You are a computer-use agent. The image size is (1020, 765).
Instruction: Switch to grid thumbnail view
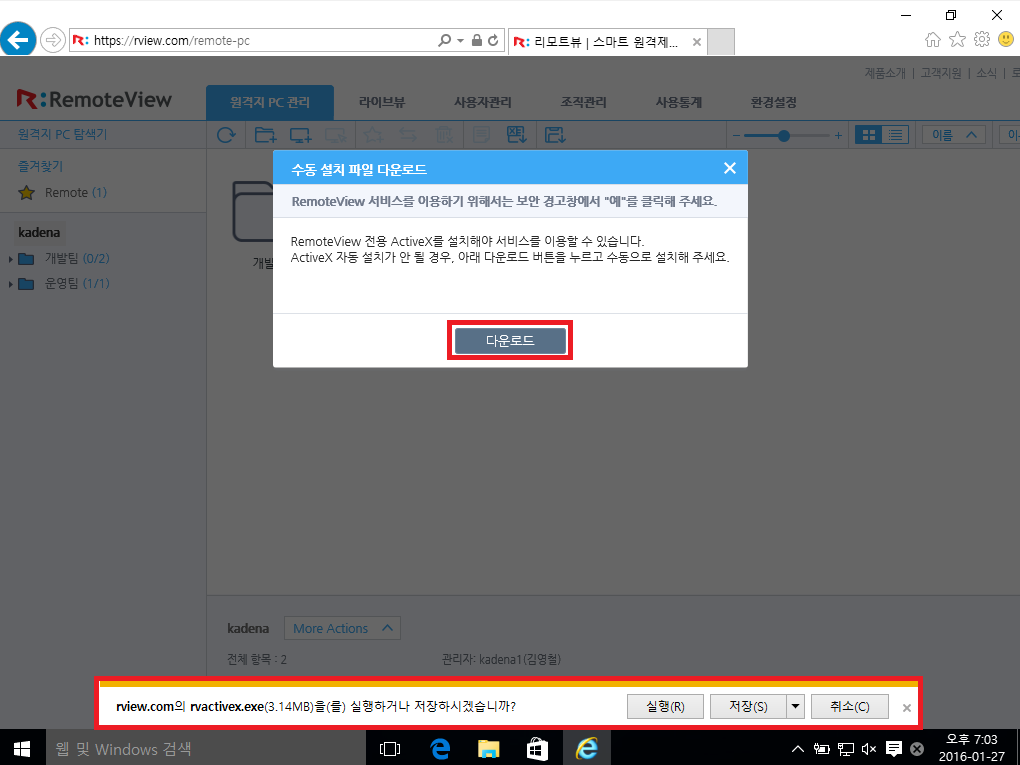pyautogui.click(x=868, y=135)
